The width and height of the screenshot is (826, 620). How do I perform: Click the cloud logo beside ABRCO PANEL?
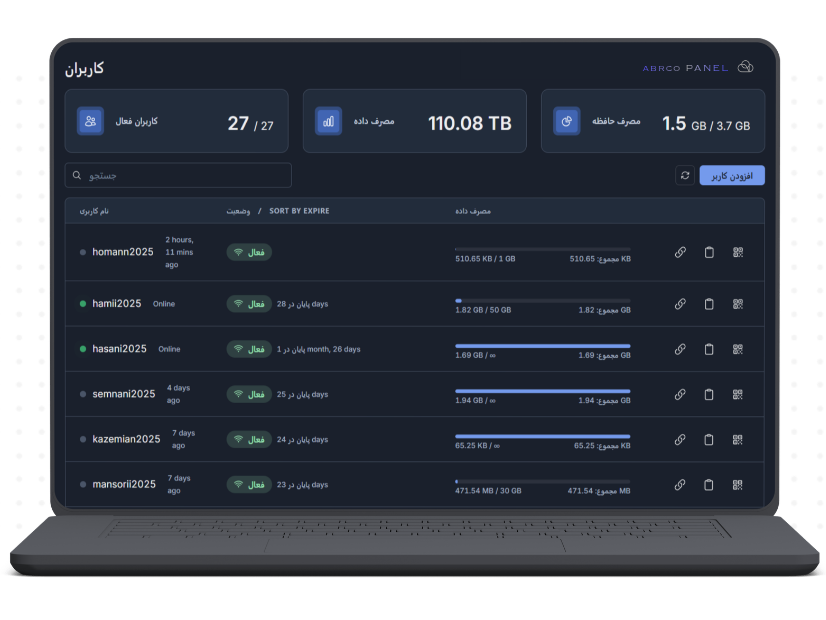coord(745,67)
